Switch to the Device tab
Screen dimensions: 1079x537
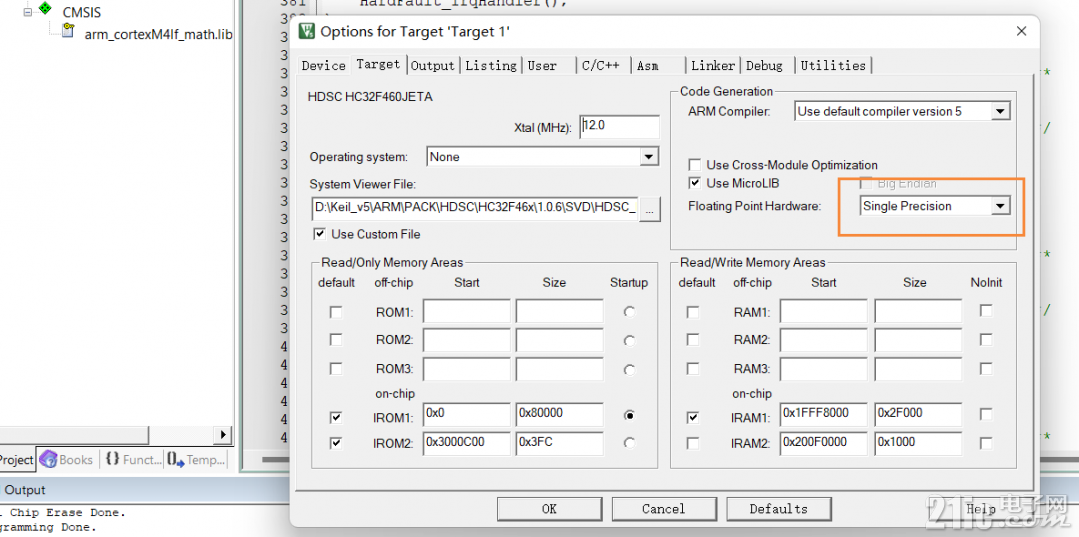(x=323, y=65)
